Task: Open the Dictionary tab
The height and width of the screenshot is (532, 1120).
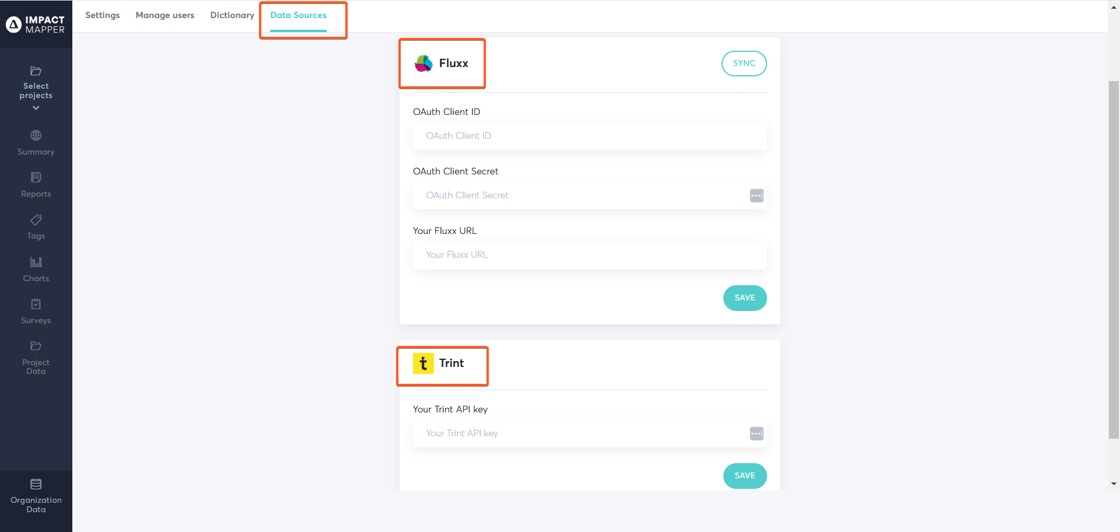Action: (232, 16)
